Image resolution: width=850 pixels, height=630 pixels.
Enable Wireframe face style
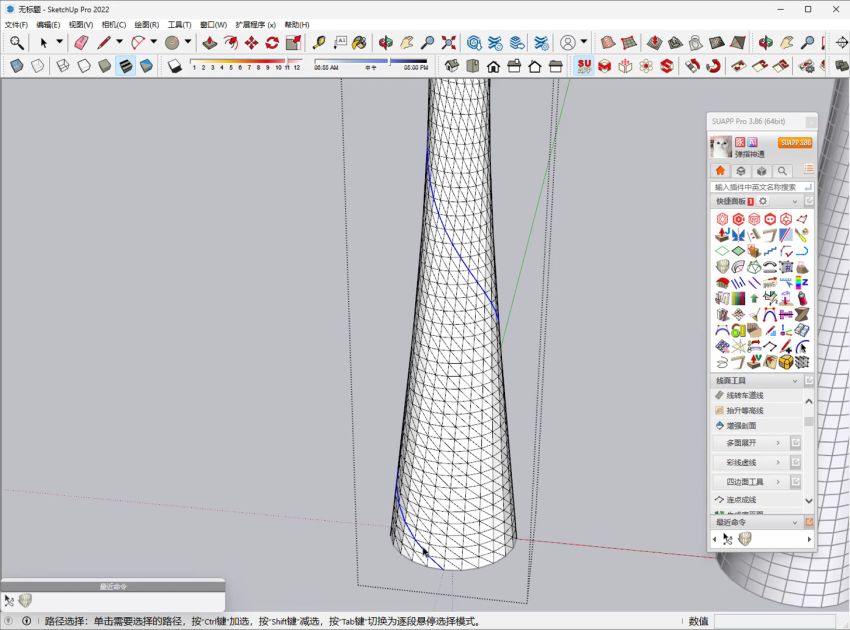click(63, 66)
